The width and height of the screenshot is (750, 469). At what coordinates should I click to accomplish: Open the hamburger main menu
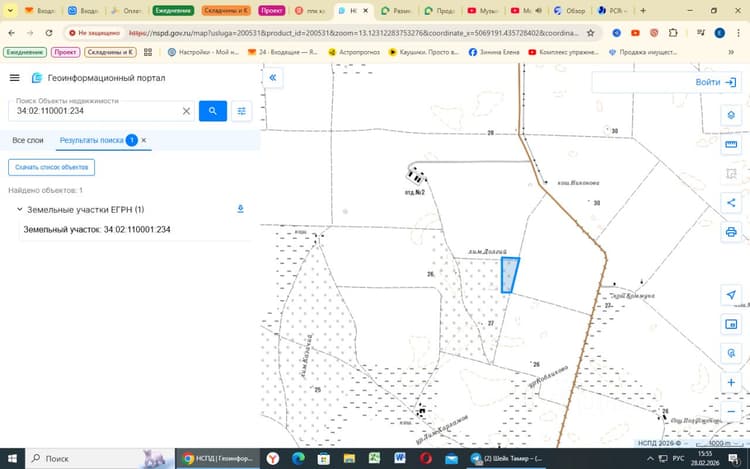pyautogui.click(x=14, y=77)
